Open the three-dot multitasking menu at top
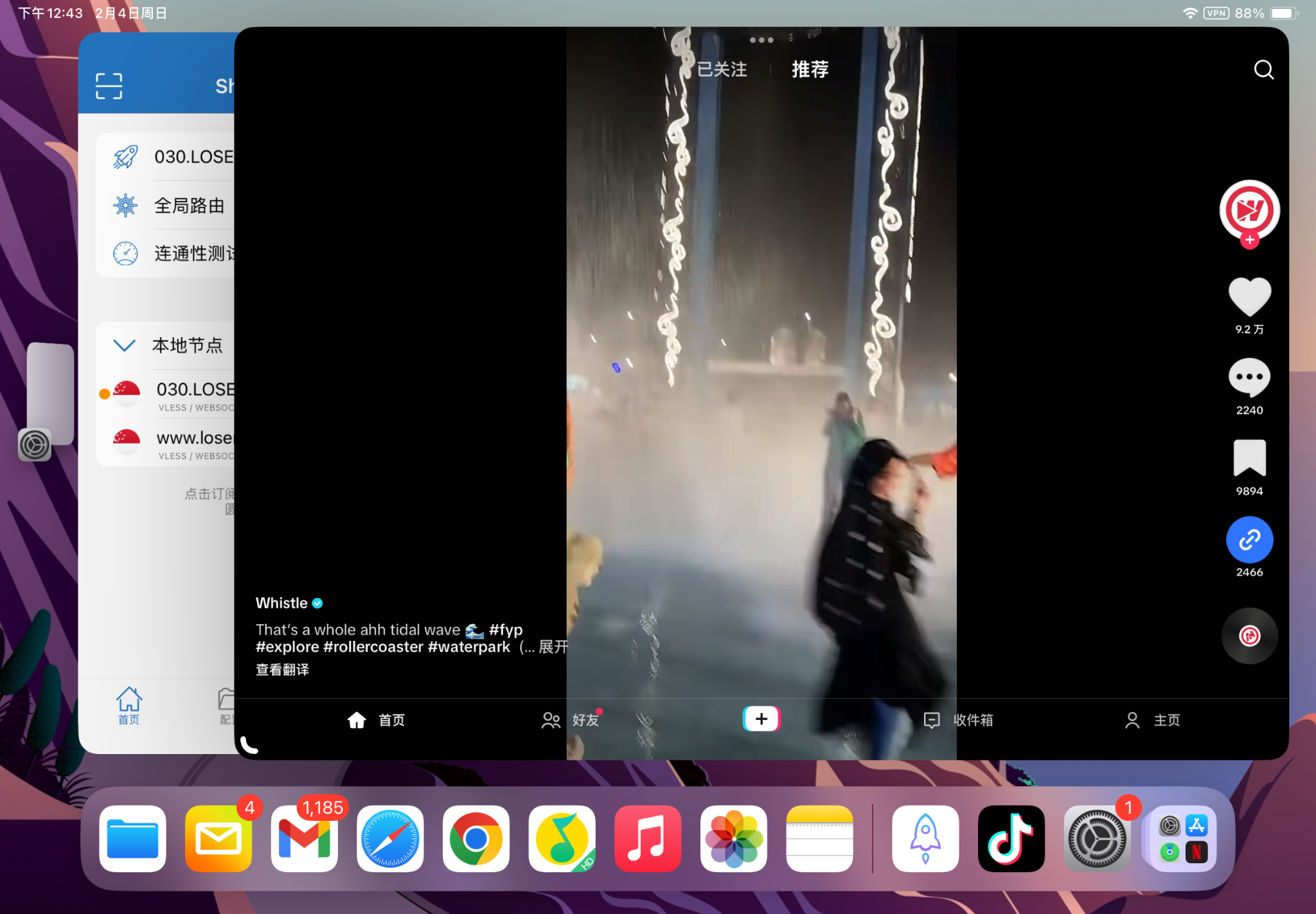The width and height of the screenshot is (1316, 914). point(761,40)
